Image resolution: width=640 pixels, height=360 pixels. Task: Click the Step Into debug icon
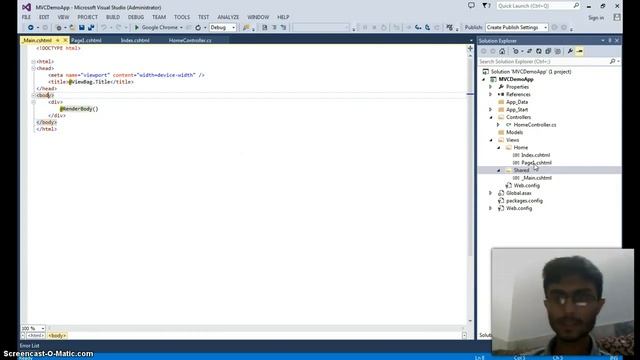(x=418, y=27)
